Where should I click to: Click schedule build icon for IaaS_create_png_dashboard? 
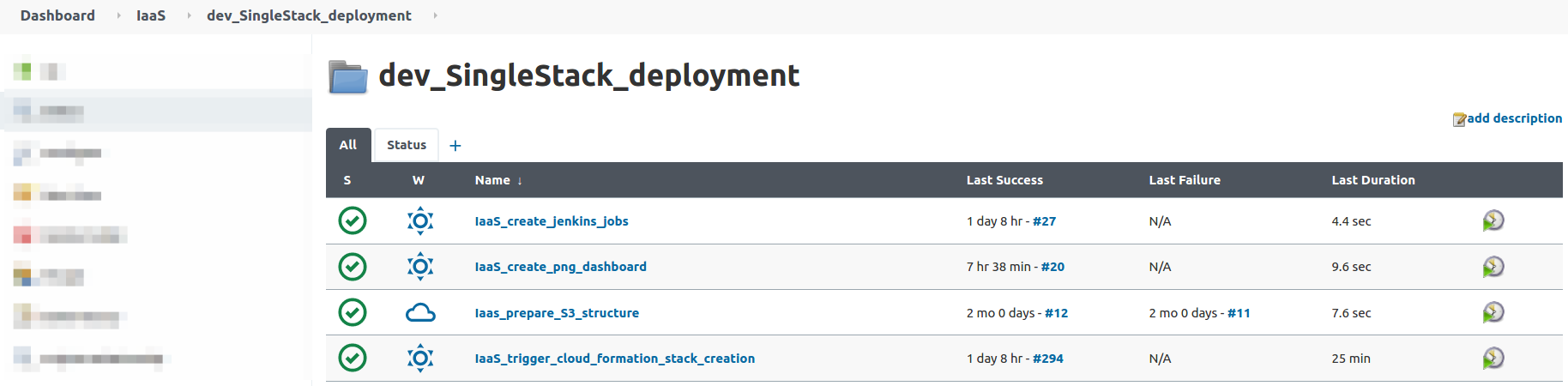(x=1493, y=267)
